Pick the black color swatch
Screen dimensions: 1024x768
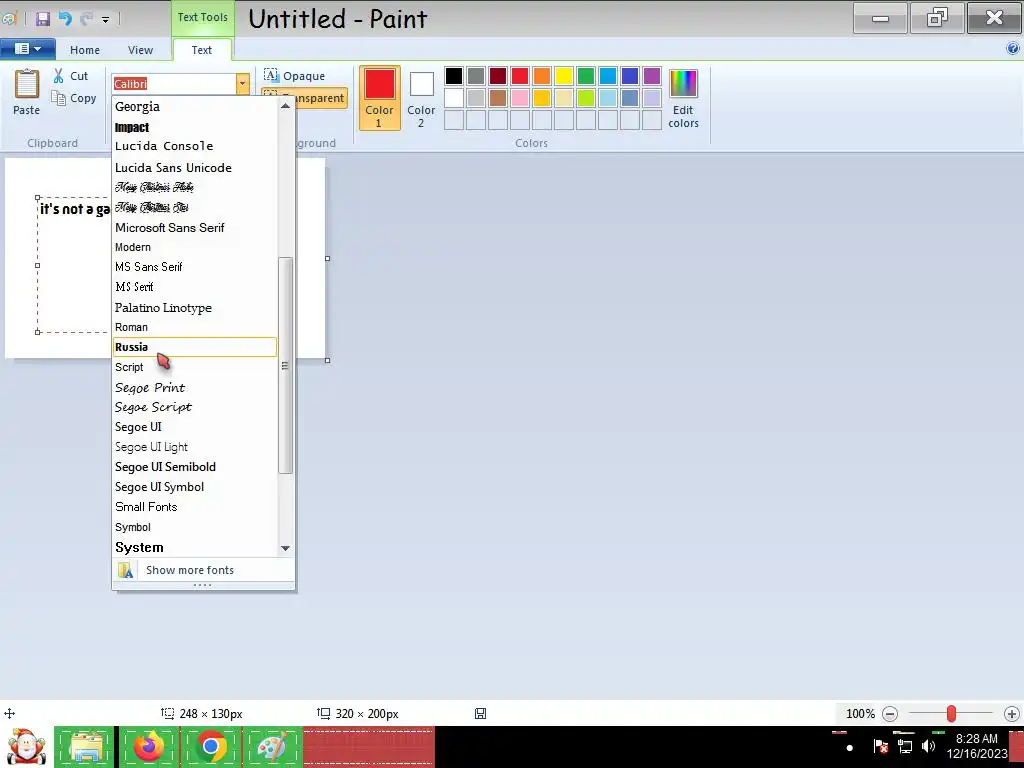pos(454,76)
